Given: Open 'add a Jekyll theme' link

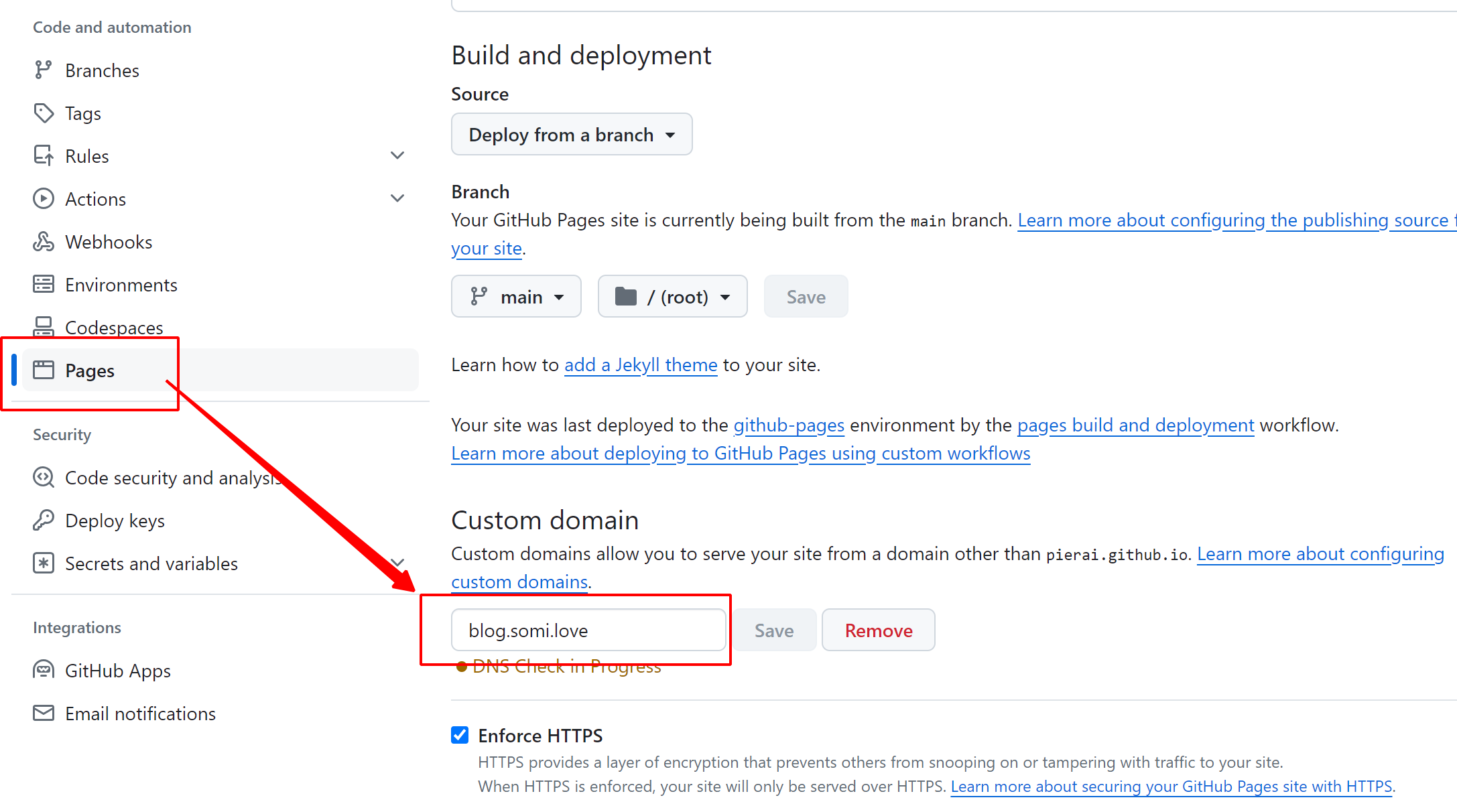Looking at the screenshot, I should 641,364.
